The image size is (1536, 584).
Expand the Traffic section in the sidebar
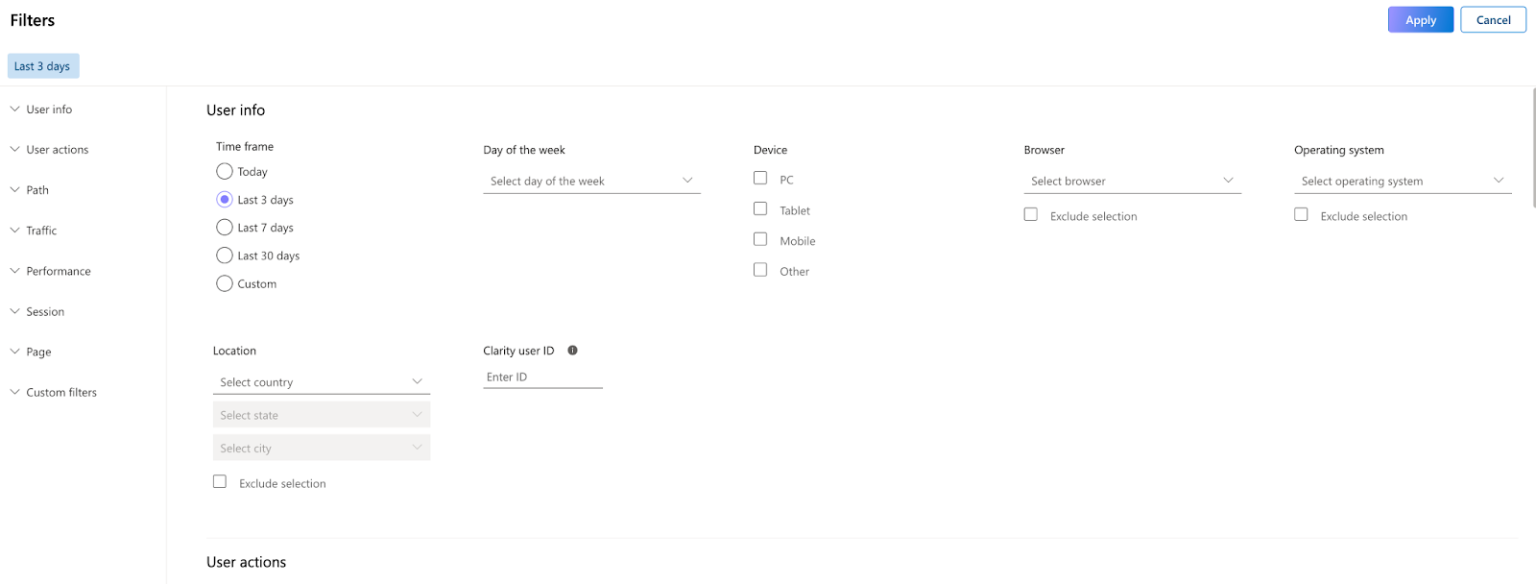pyautogui.click(x=14, y=230)
